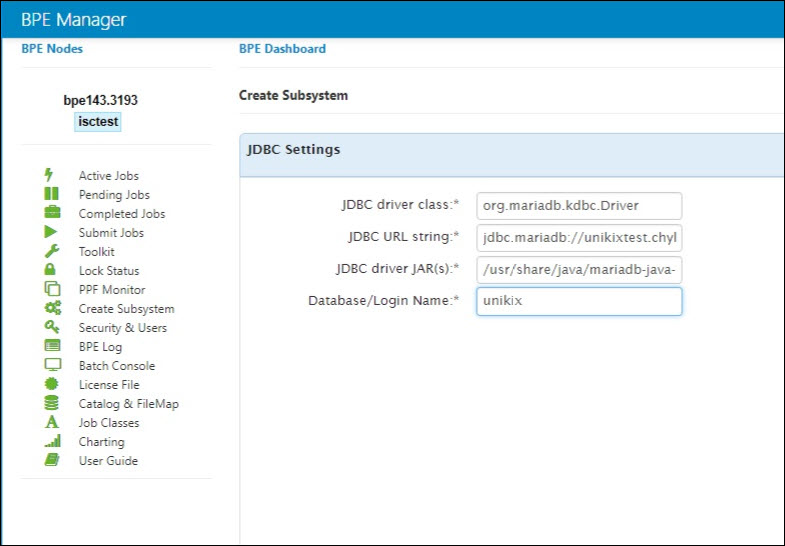Click the JDBC URL string field
785x546 pixels.
[579, 238]
